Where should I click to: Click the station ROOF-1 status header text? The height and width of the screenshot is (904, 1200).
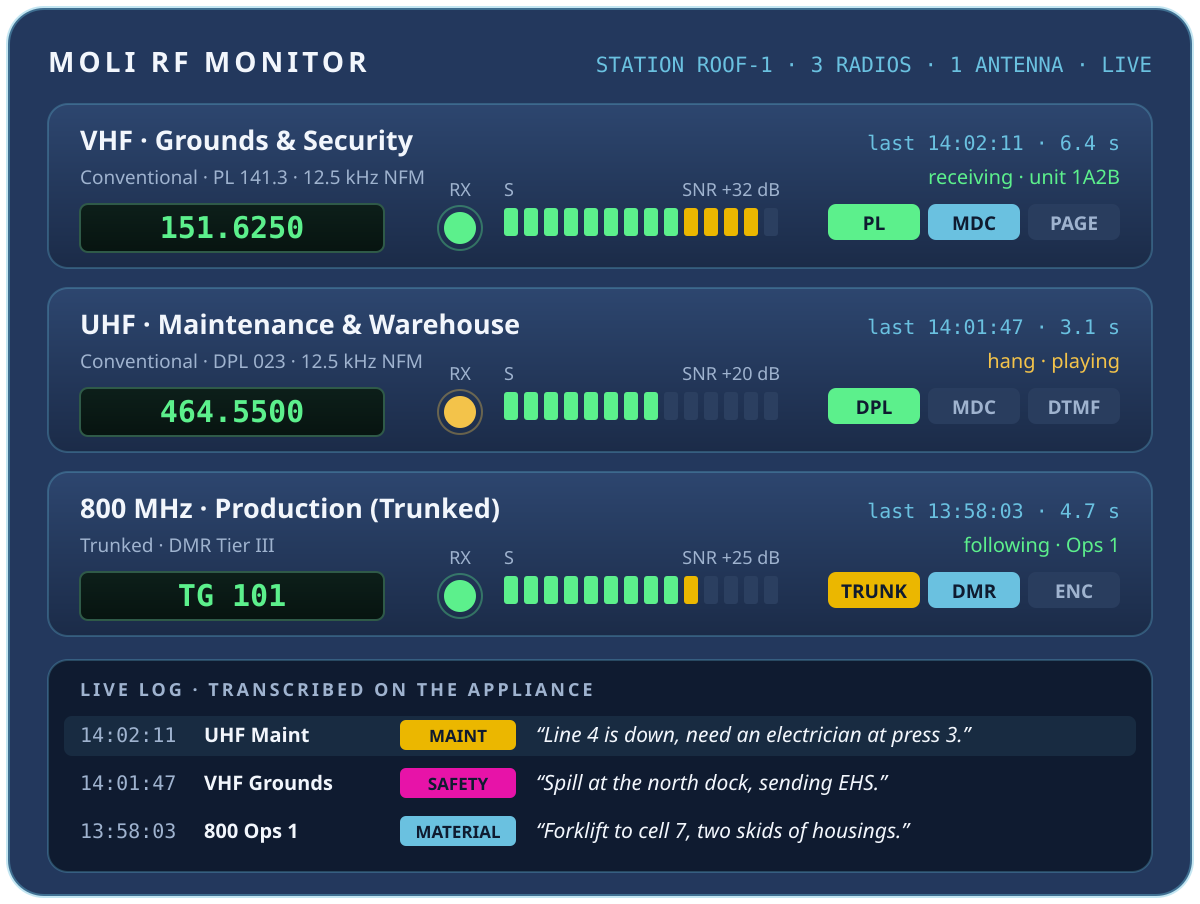tap(874, 65)
